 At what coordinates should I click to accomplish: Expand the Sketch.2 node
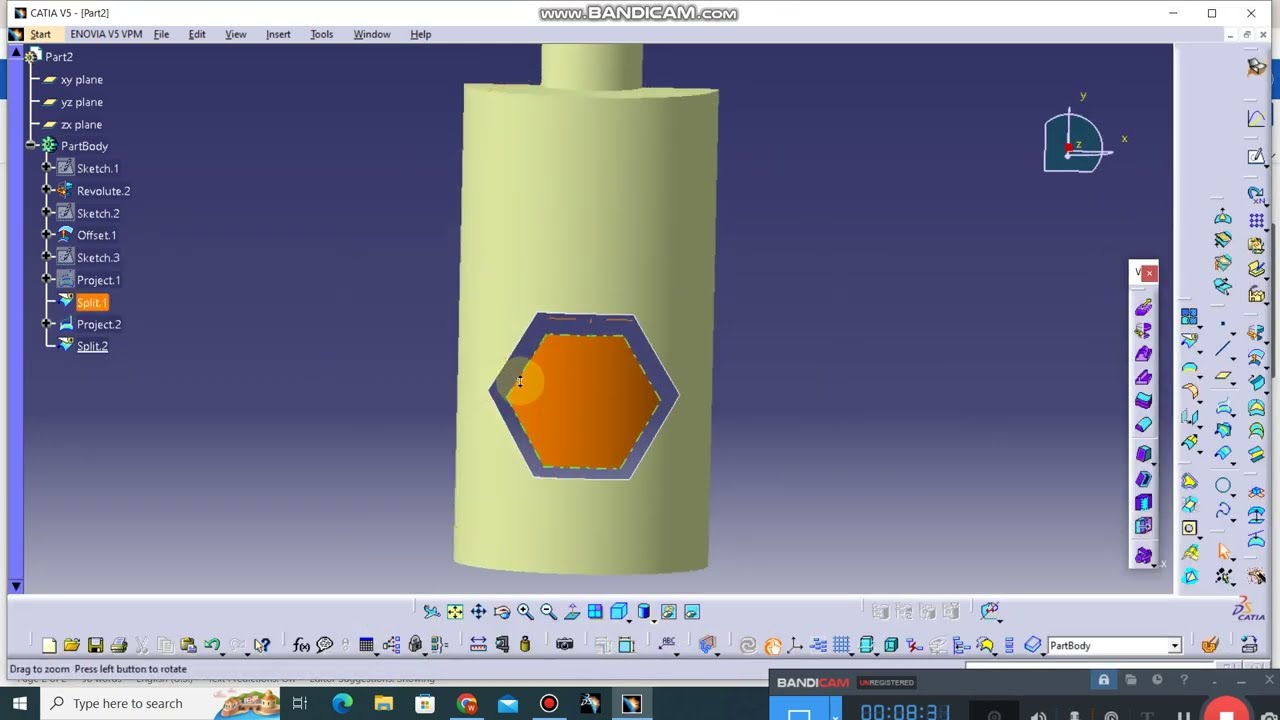click(x=47, y=213)
